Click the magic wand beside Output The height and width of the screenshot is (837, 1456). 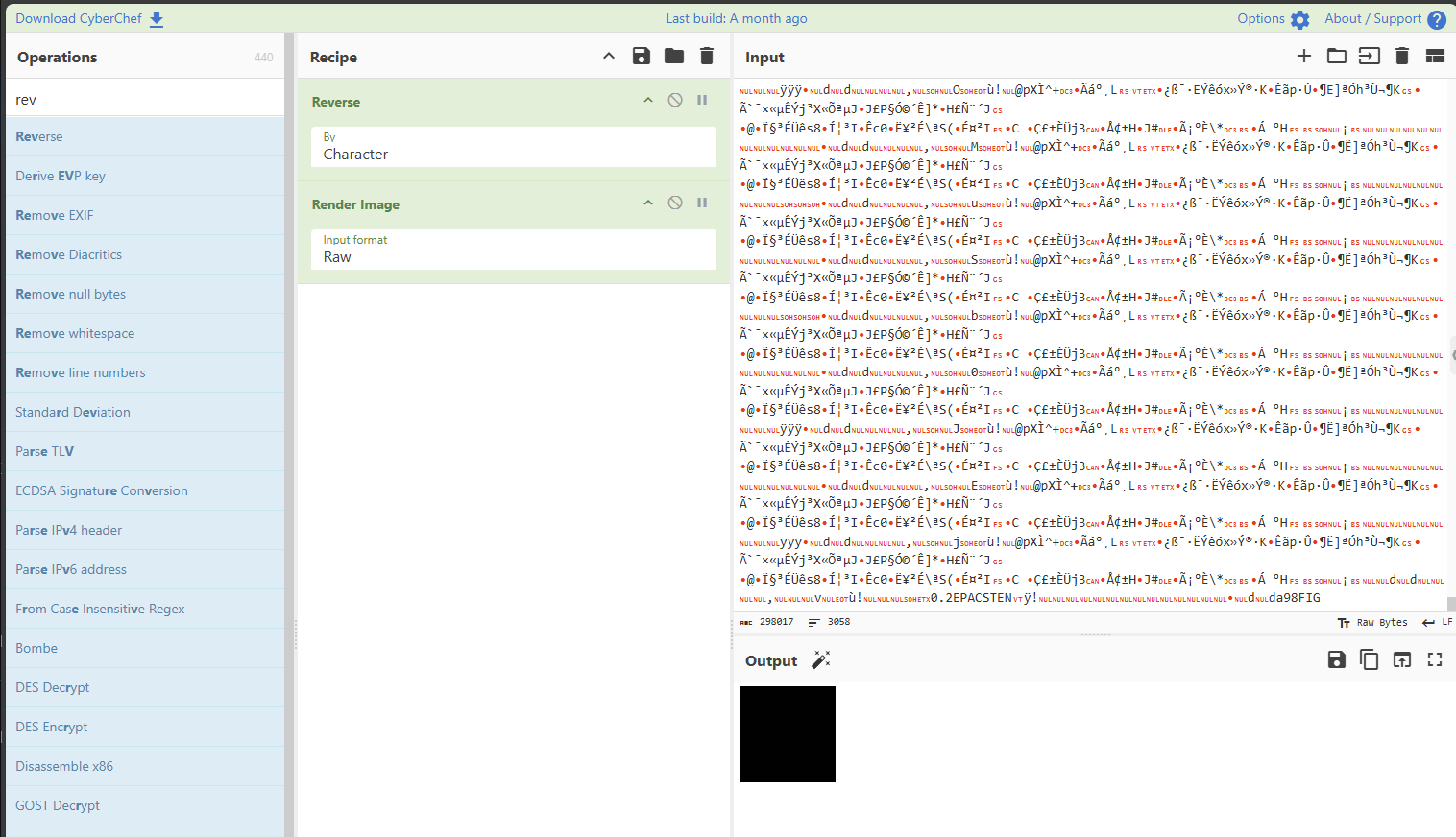click(821, 660)
